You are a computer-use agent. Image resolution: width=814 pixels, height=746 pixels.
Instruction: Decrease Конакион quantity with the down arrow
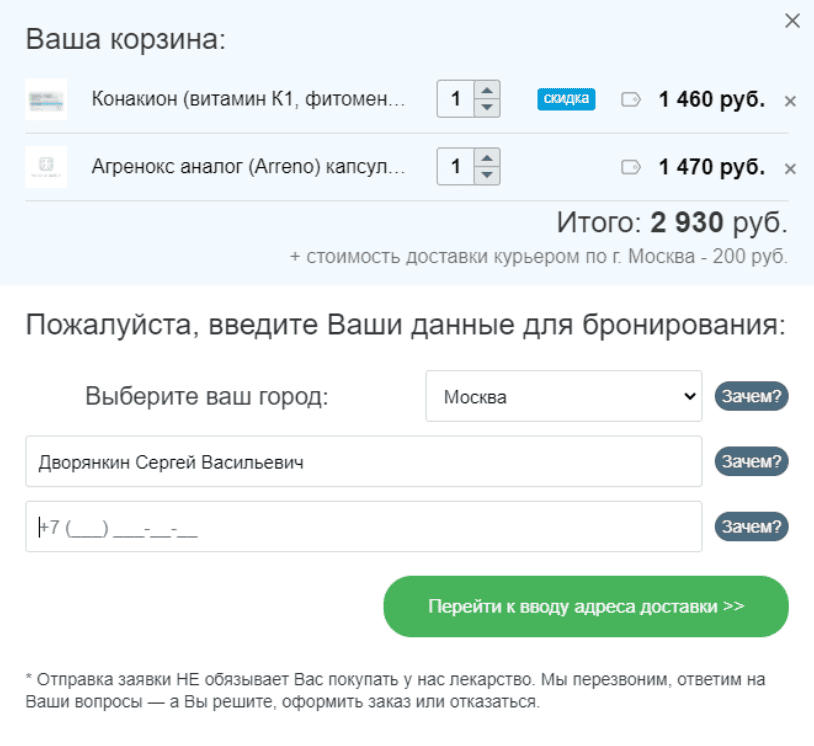(x=489, y=106)
